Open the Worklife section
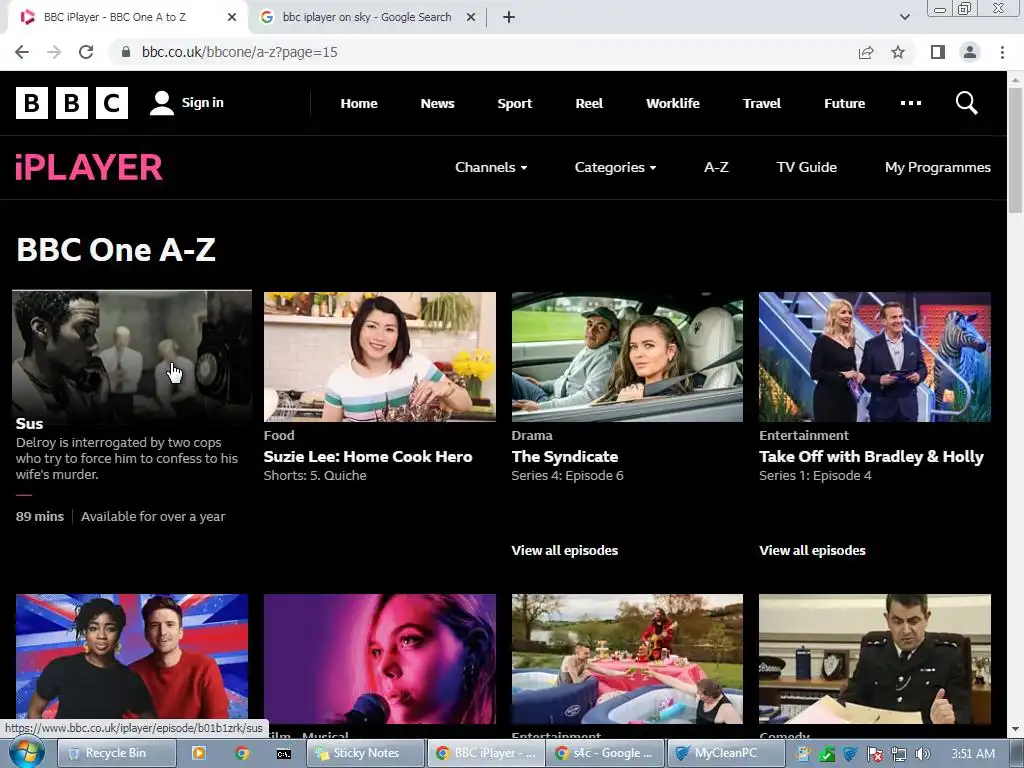The image size is (1024, 768). click(673, 103)
